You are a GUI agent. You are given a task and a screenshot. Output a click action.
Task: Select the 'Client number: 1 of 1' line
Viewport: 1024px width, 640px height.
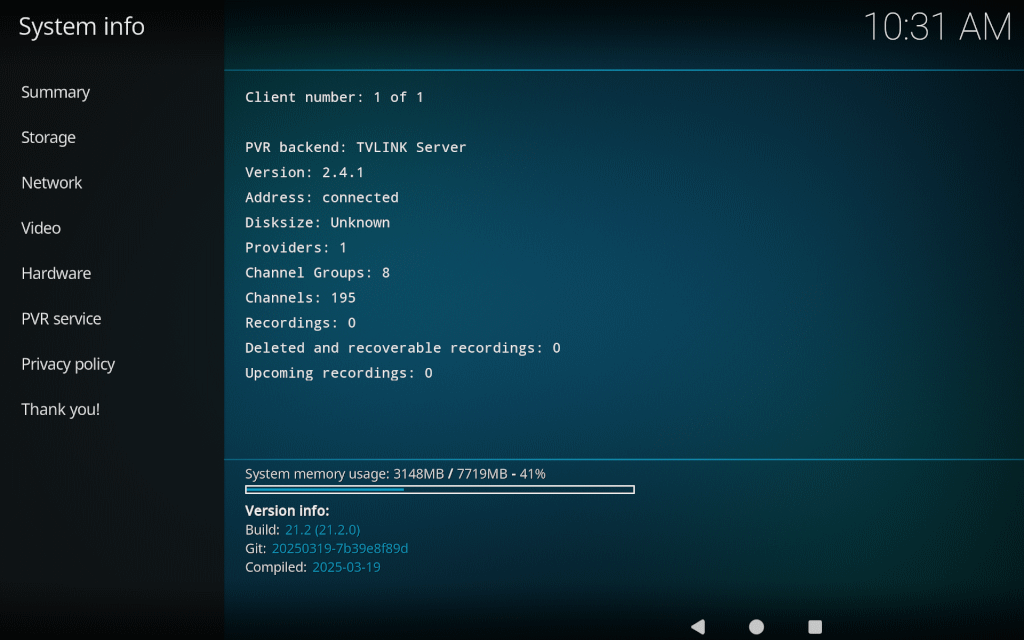[x=334, y=97]
